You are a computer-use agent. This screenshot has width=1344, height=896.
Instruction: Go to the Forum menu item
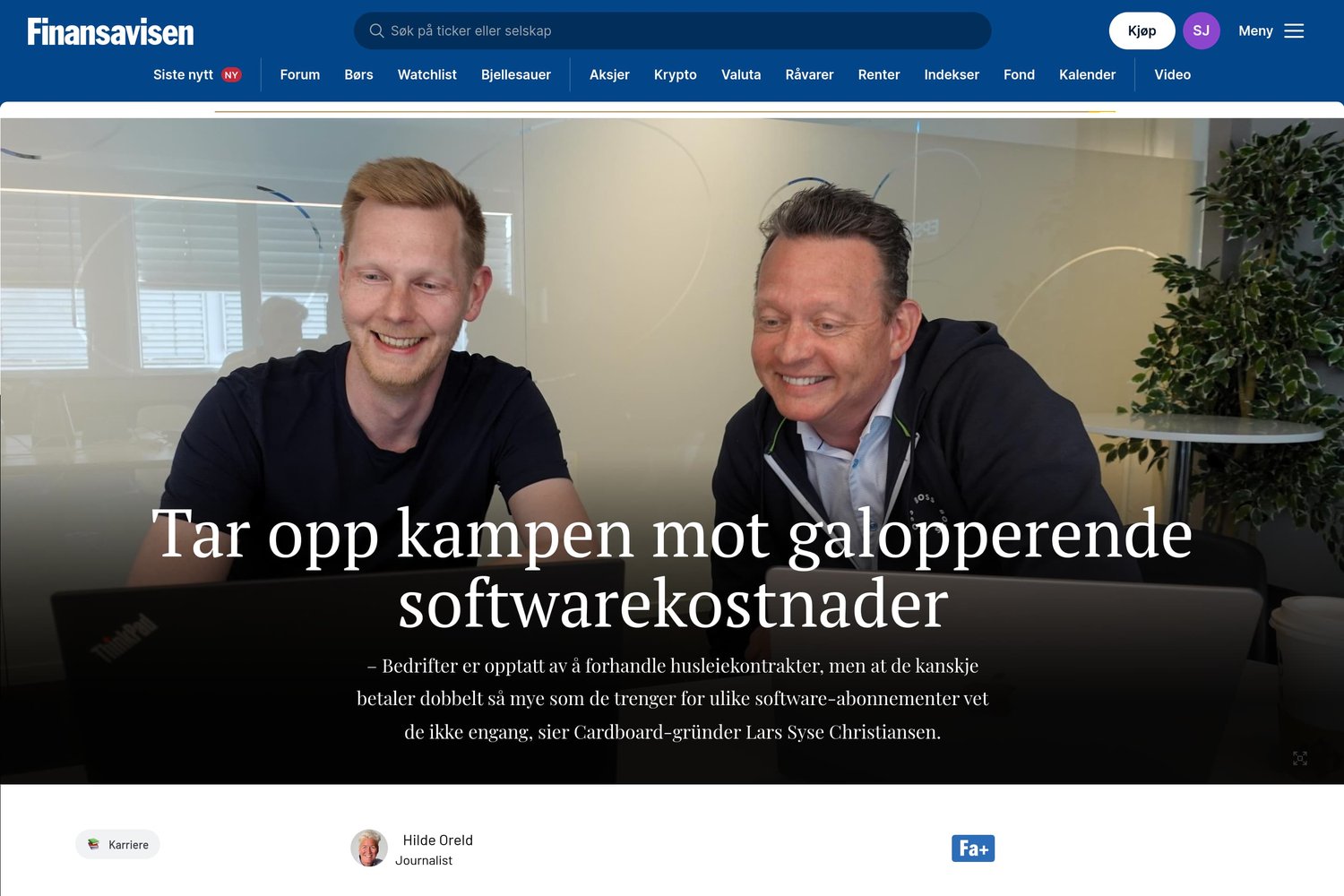299,75
